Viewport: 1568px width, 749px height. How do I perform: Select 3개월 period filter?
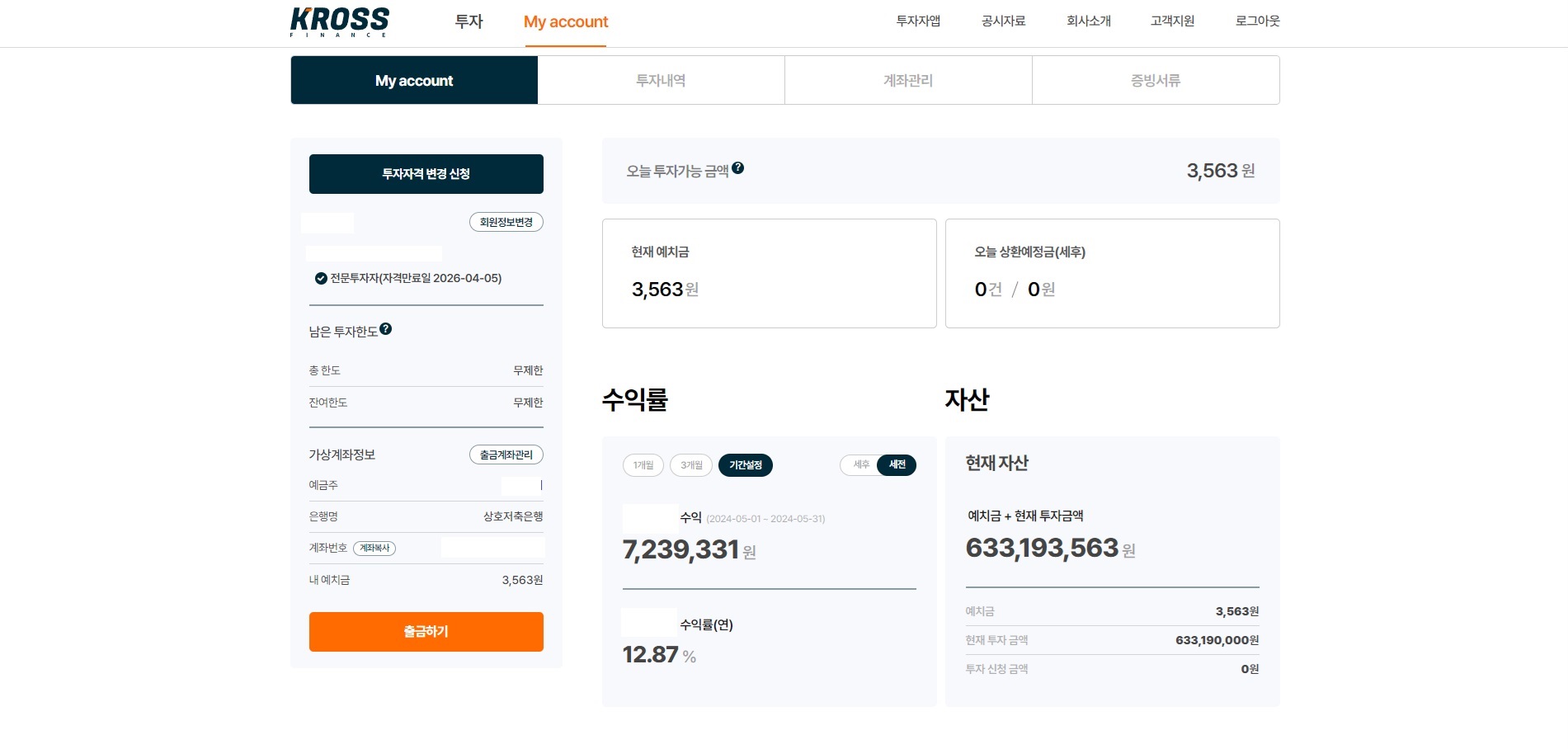(691, 465)
